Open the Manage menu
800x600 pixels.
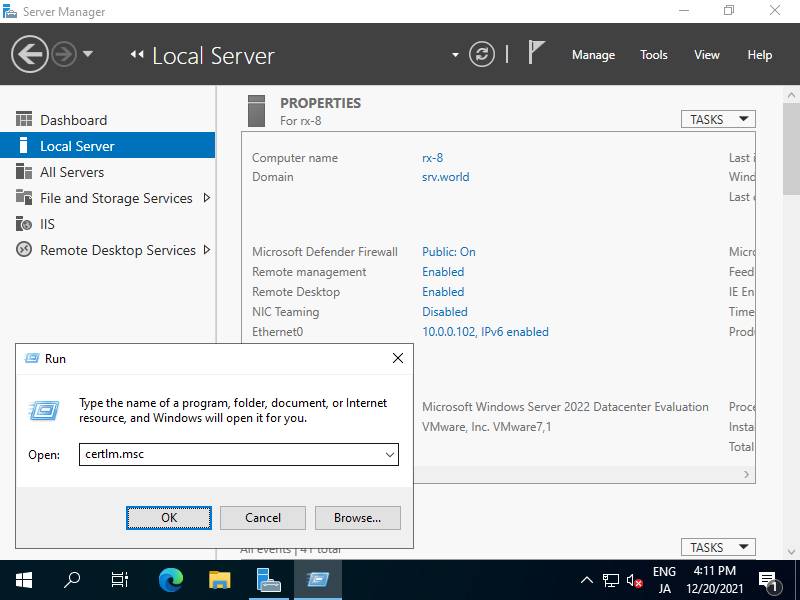tap(593, 55)
